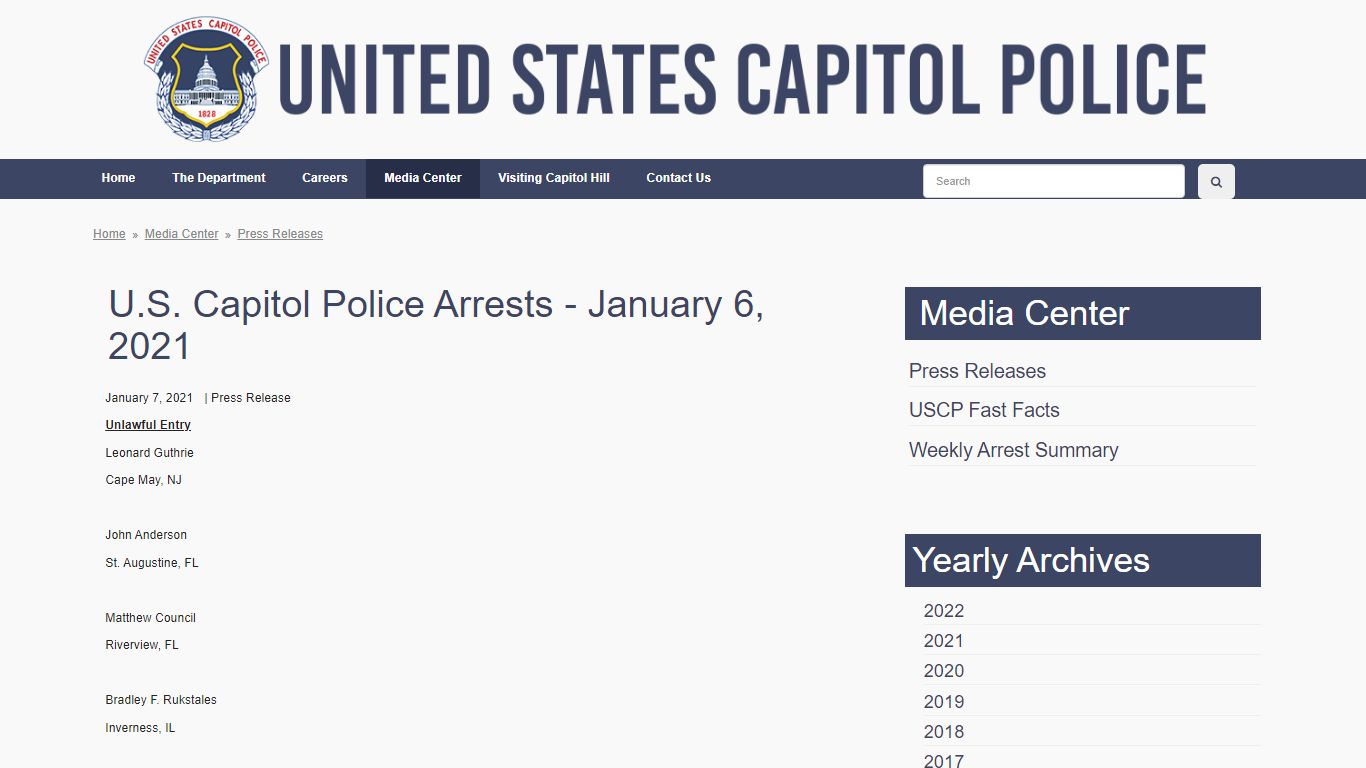The width and height of the screenshot is (1366, 768).
Task: Click the Unlawful Entry heading
Action: 148,425
